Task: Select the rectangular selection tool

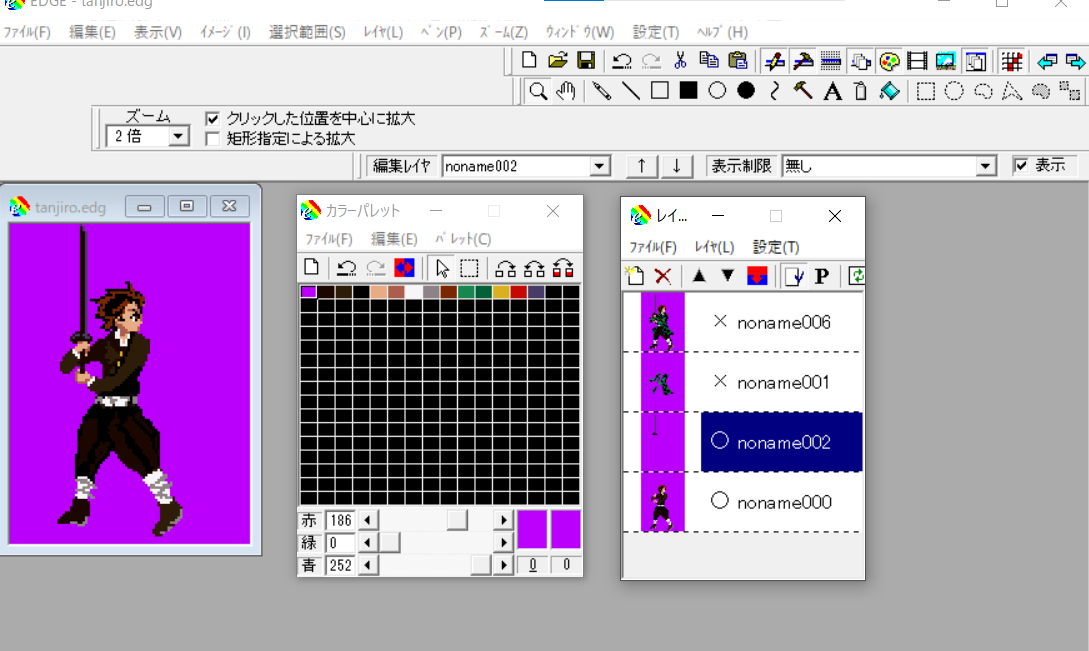Action: (x=925, y=91)
